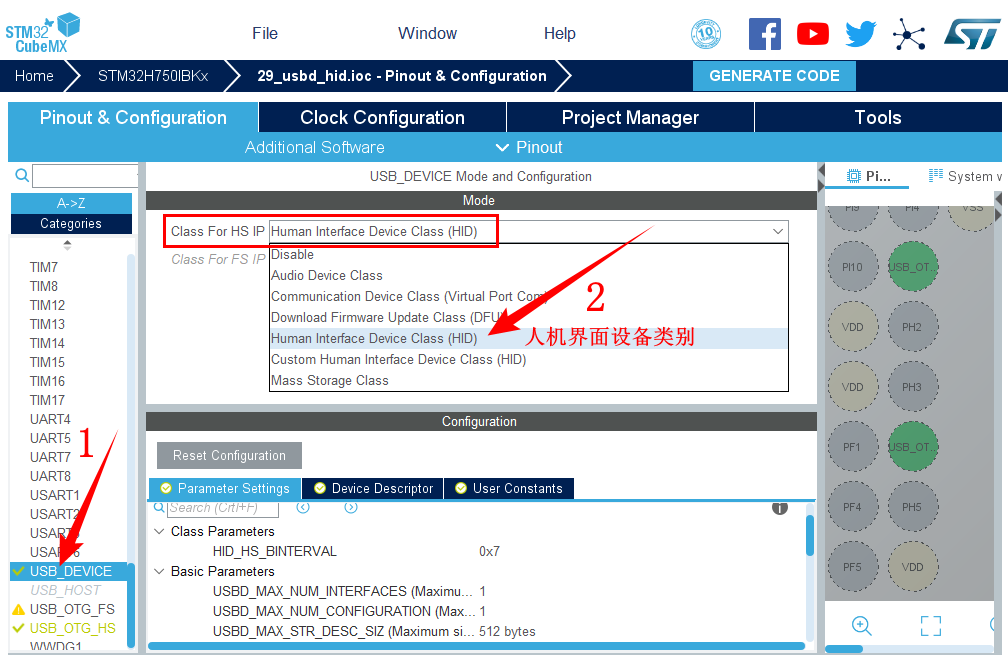The image size is (1008, 661).
Task: Select the USB_OTG_FS peripheral entry
Action: pos(72,609)
